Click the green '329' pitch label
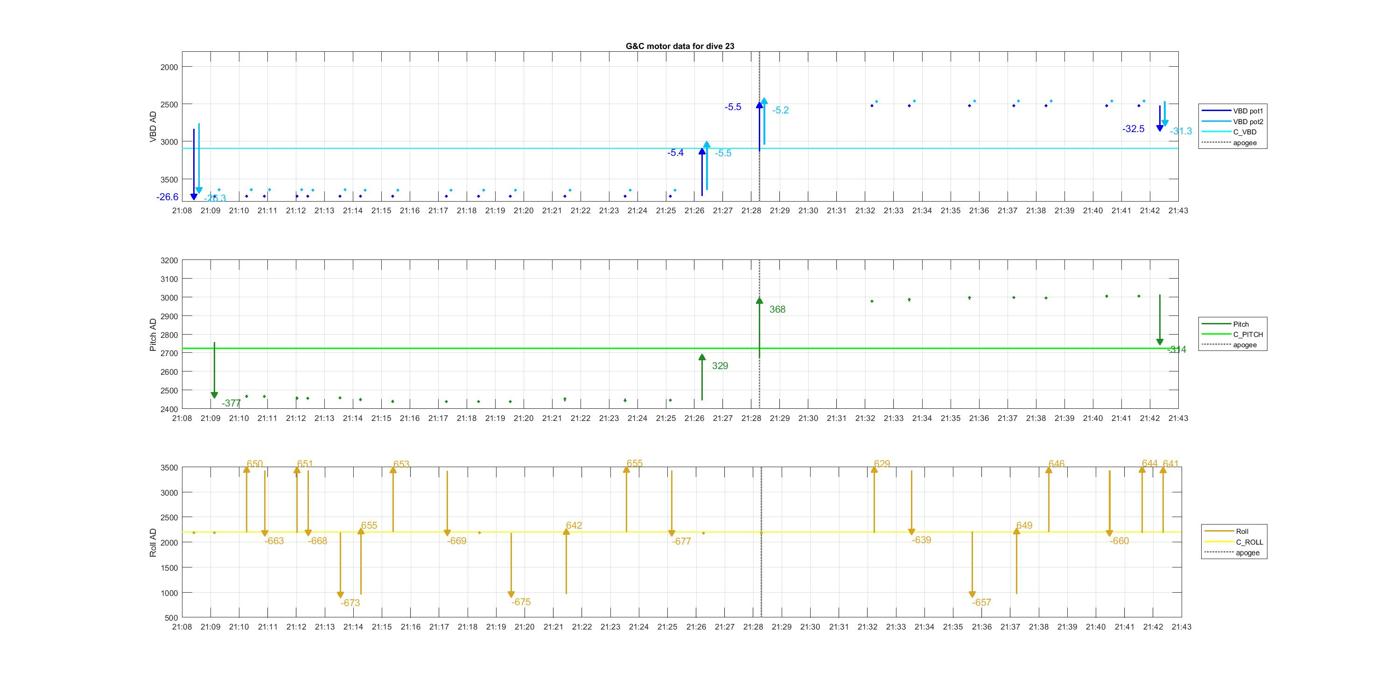 pos(720,366)
